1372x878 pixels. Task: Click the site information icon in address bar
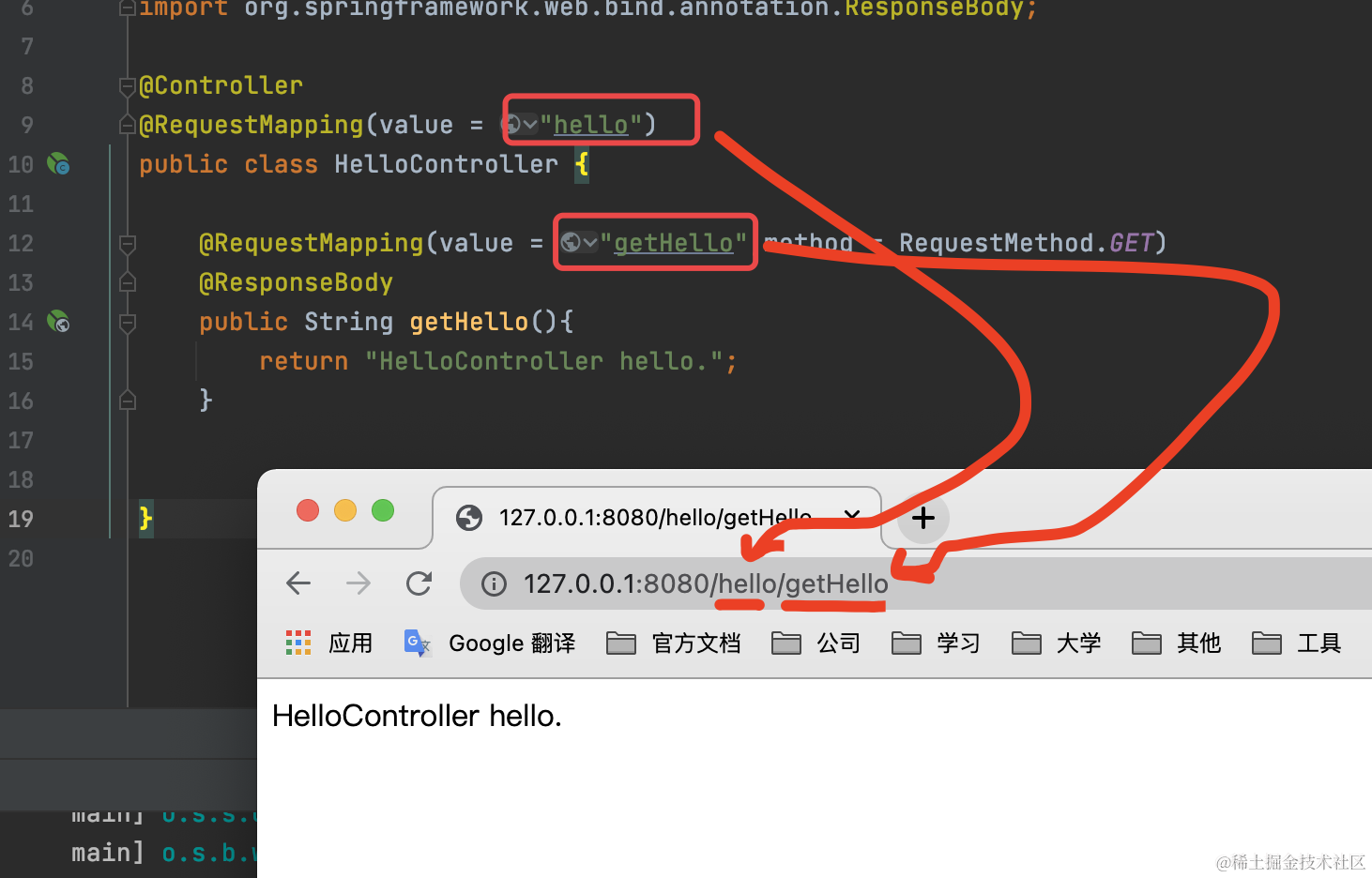tap(494, 584)
